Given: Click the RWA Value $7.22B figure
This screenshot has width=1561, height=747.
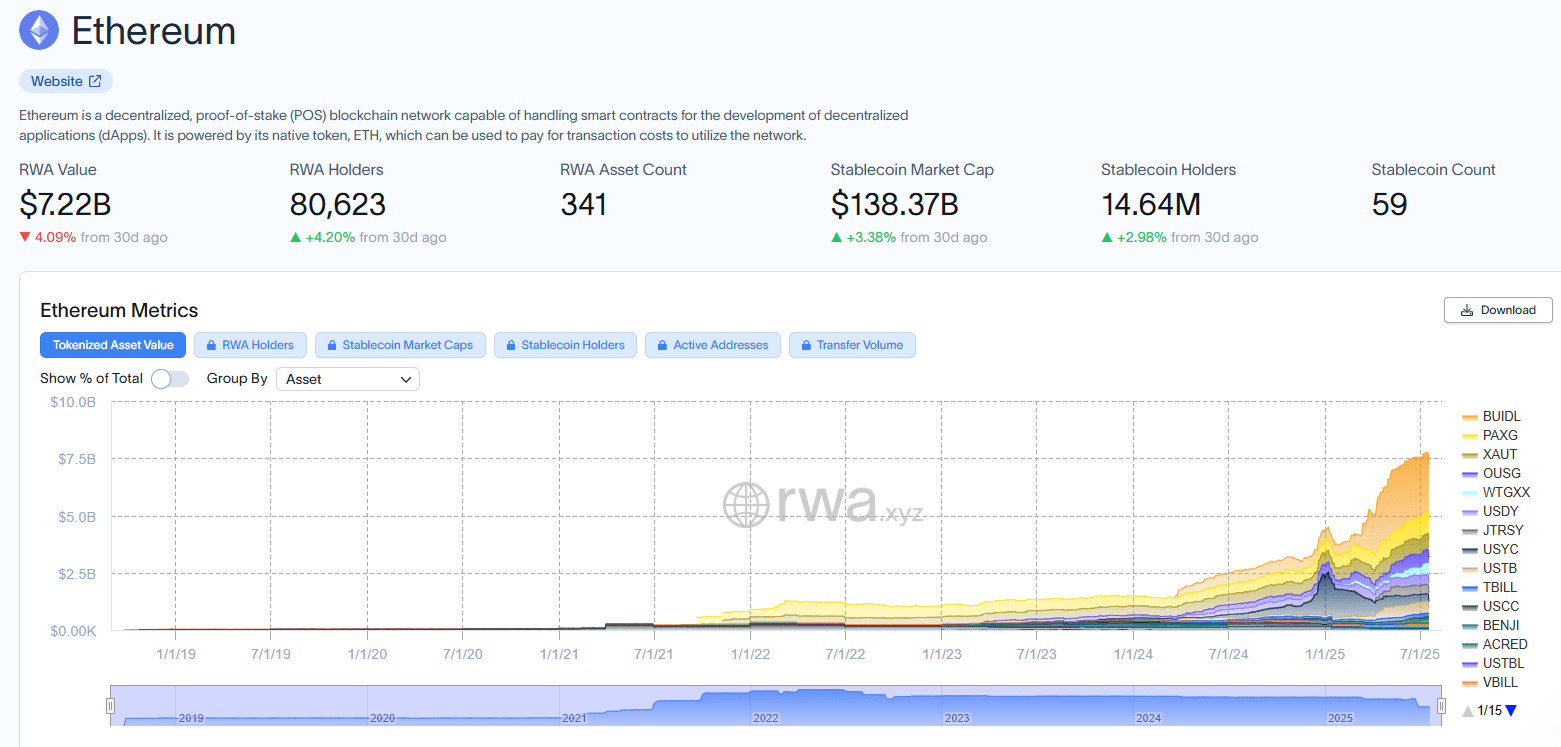Looking at the screenshot, I should (65, 204).
